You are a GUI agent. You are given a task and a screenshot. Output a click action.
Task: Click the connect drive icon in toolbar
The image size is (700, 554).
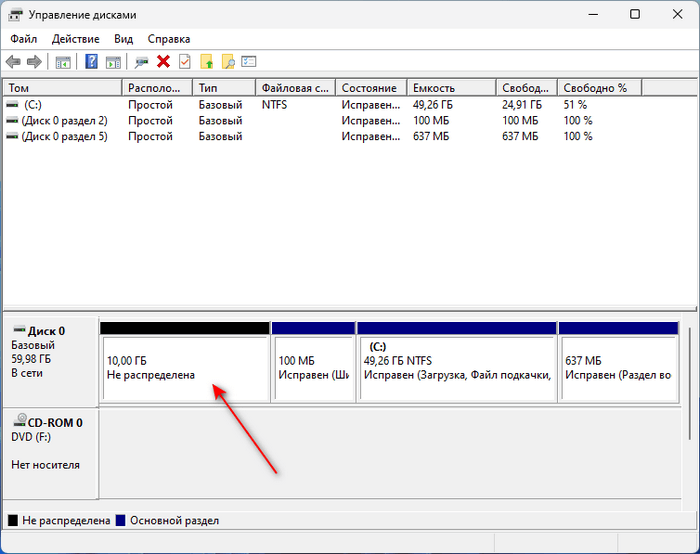(x=142, y=62)
